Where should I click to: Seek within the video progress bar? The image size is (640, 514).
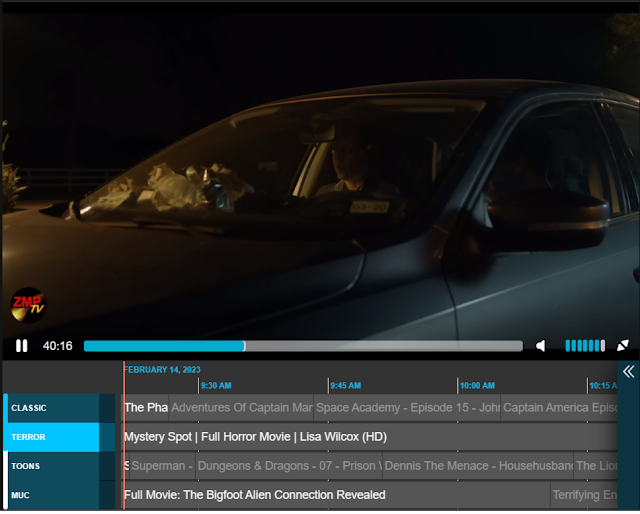click(303, 346)
